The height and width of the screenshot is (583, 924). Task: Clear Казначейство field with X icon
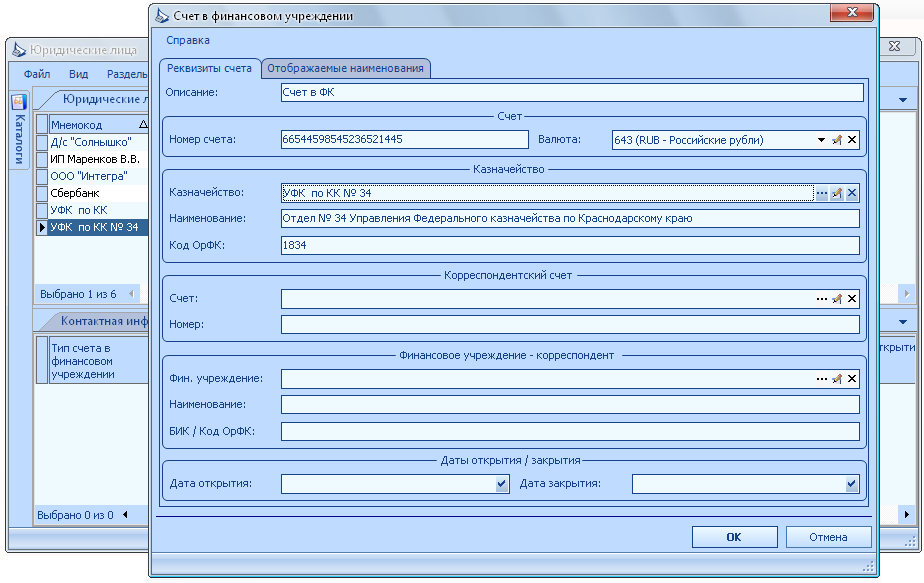click(x=852, y=193)
